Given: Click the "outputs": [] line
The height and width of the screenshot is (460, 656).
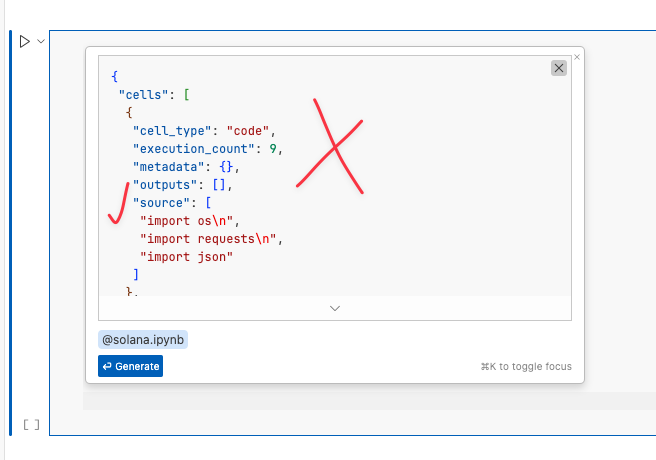Looking at the screenshot, I should [x=182, y=185].
